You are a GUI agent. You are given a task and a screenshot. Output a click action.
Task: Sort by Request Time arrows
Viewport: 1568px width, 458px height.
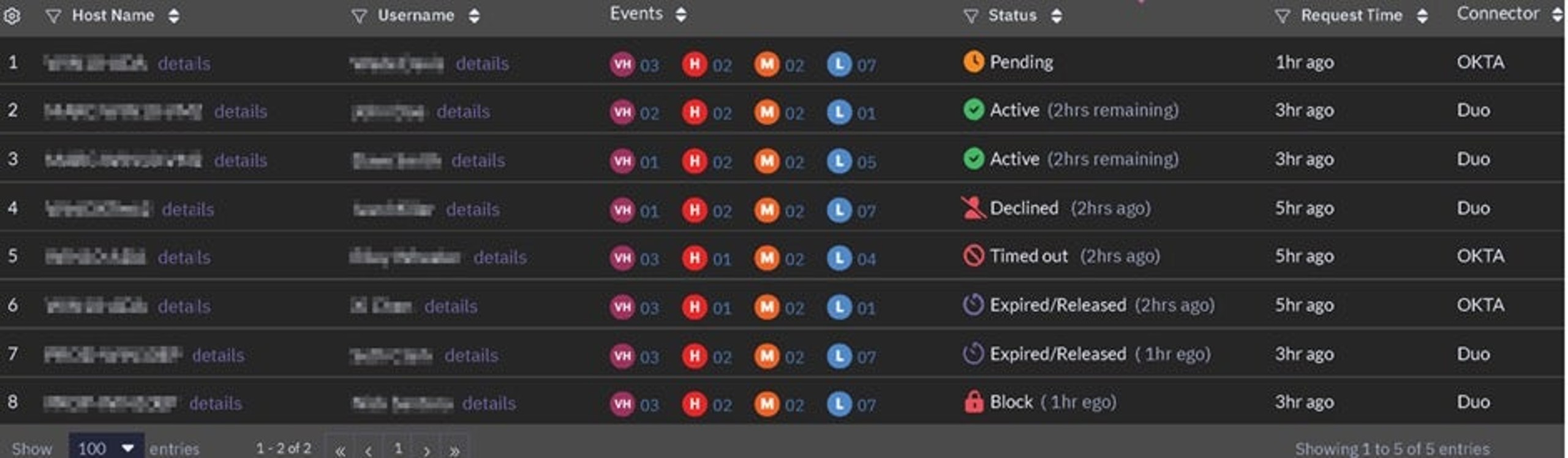click(1423, 15)
